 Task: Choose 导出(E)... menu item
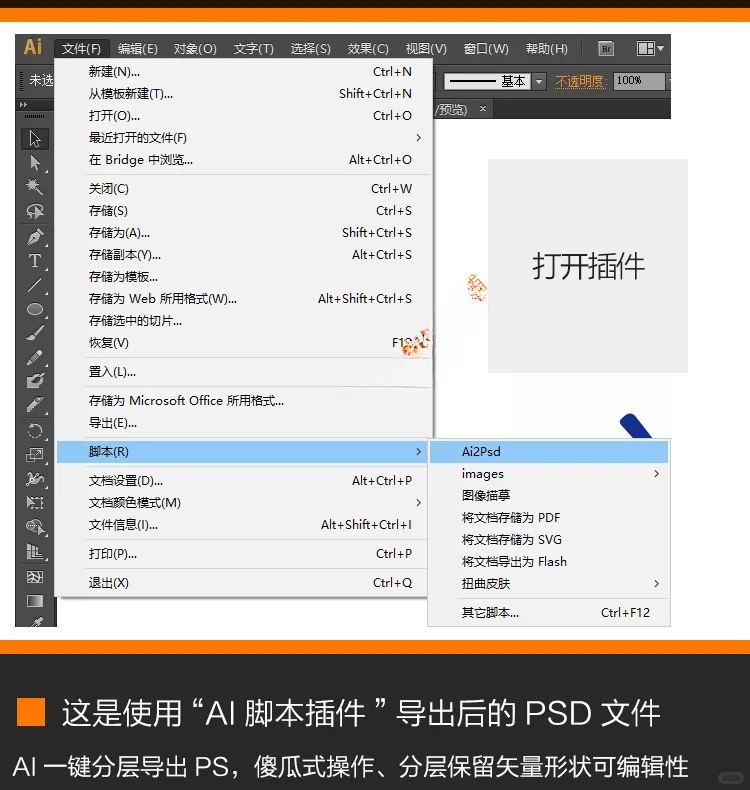pos(244,423)
